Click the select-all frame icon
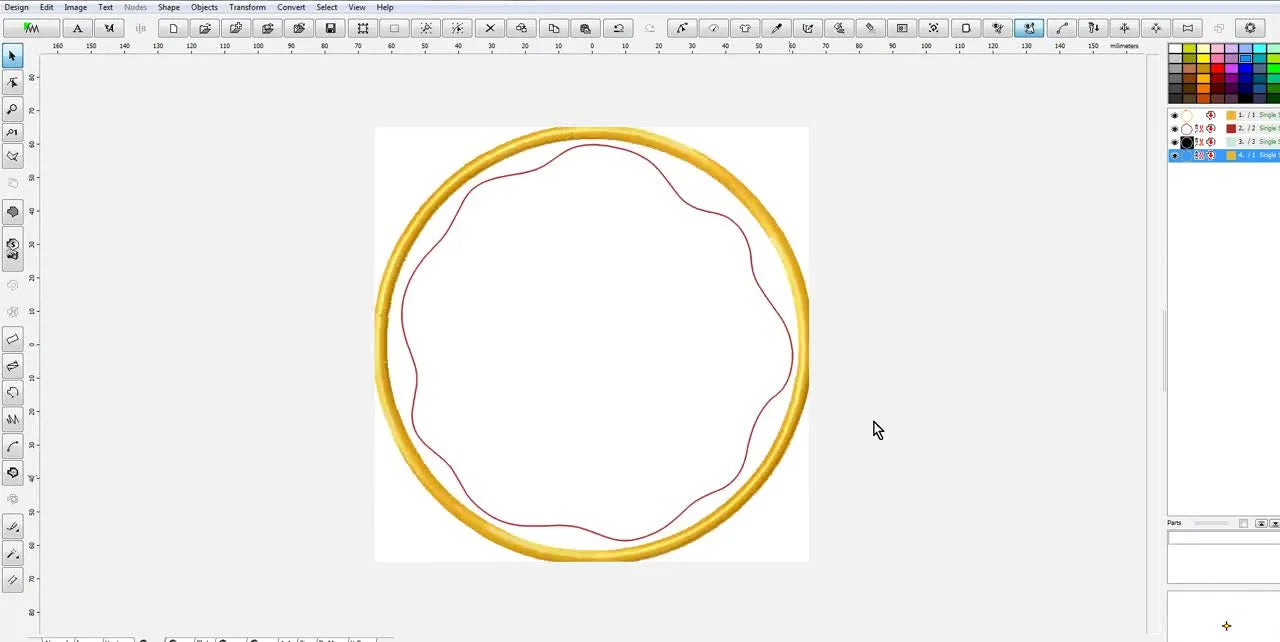The image size is (1280, 642). click(x=362, y=28)
